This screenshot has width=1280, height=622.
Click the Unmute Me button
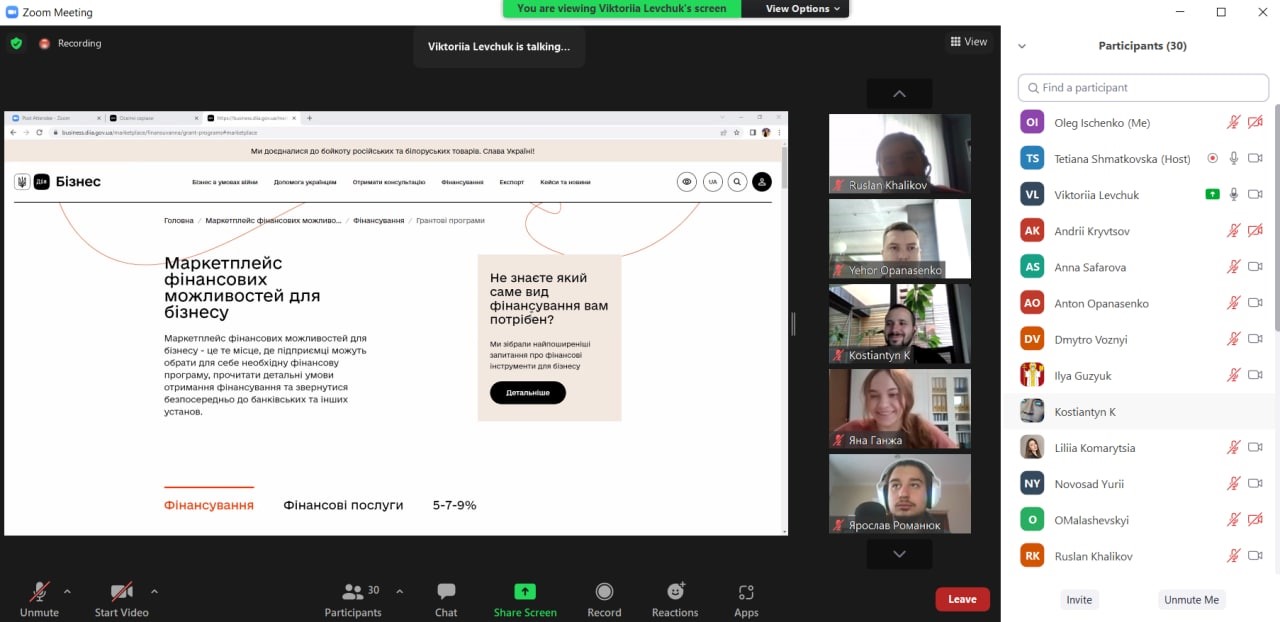pos(1190,599)
